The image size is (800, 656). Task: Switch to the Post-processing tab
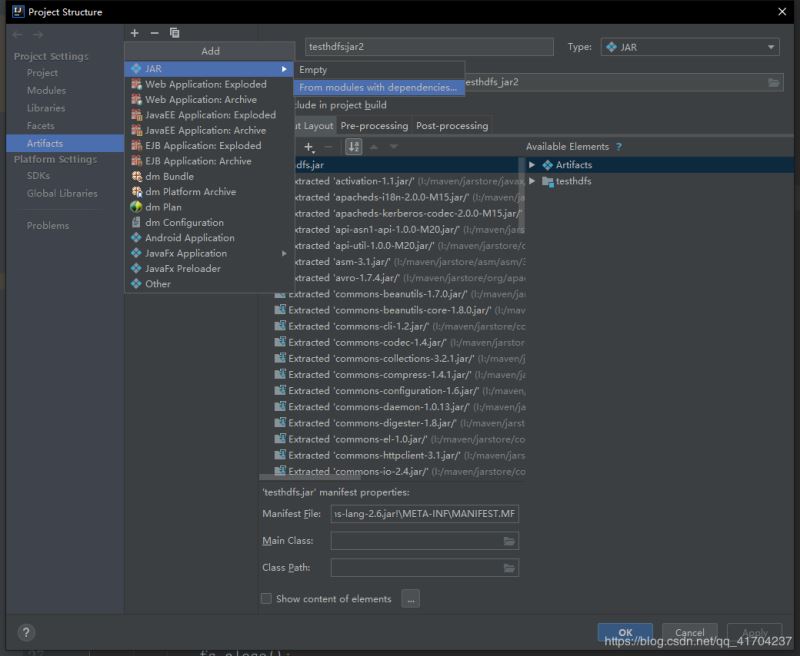coord(452,126)
